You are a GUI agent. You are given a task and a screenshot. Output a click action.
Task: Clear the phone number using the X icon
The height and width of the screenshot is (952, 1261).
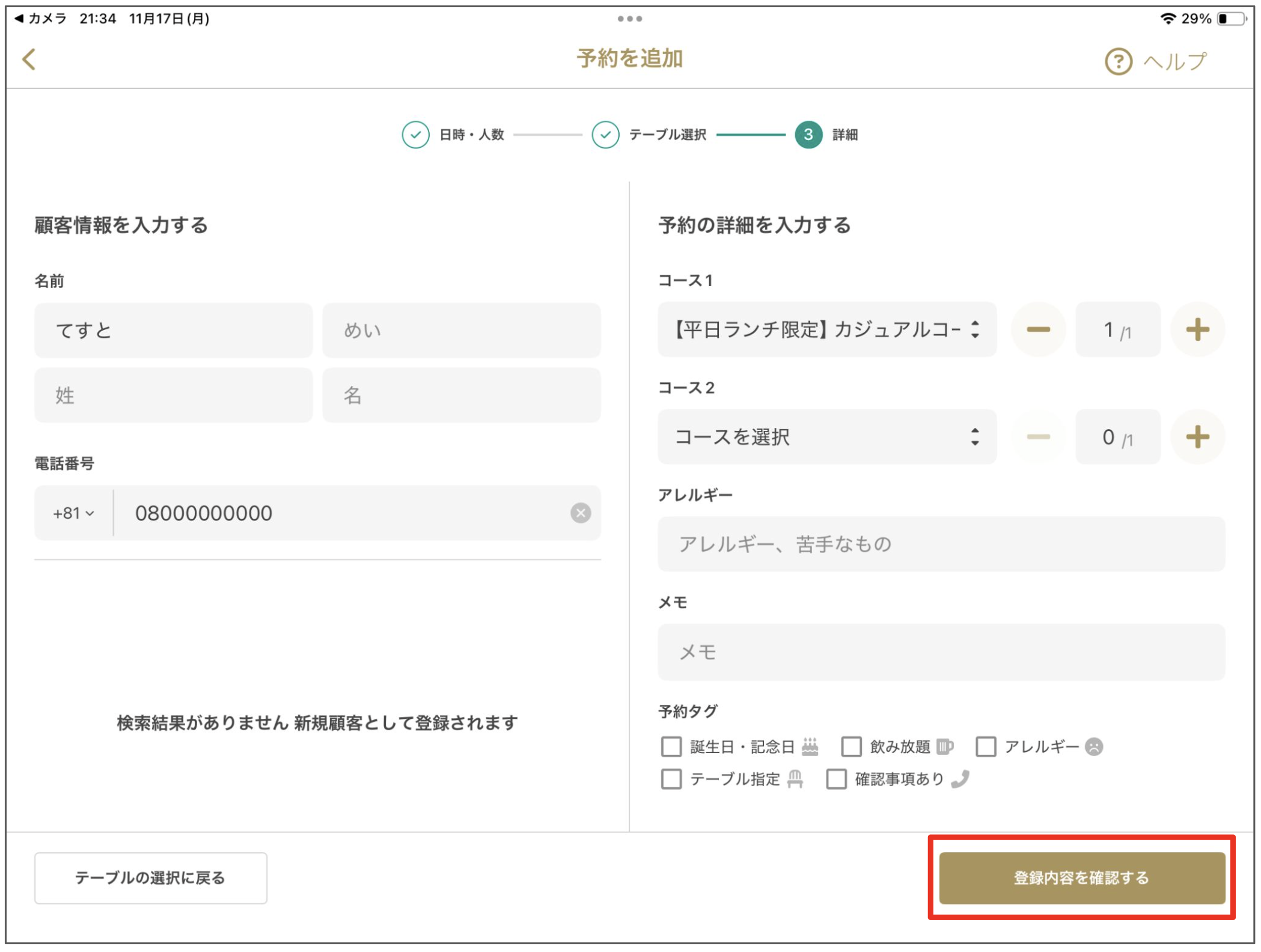580,513
